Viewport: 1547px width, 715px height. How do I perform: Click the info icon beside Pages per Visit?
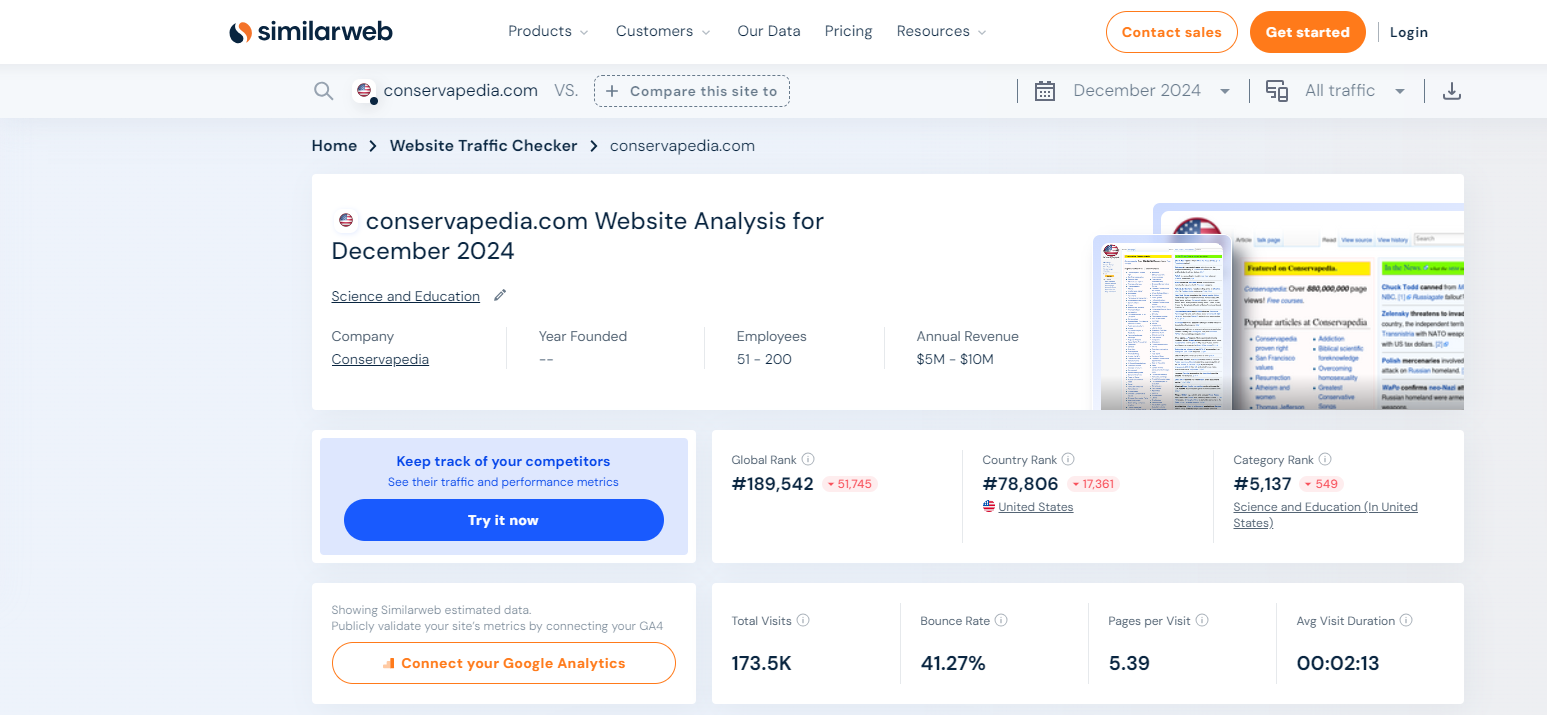click(1202, 620)
